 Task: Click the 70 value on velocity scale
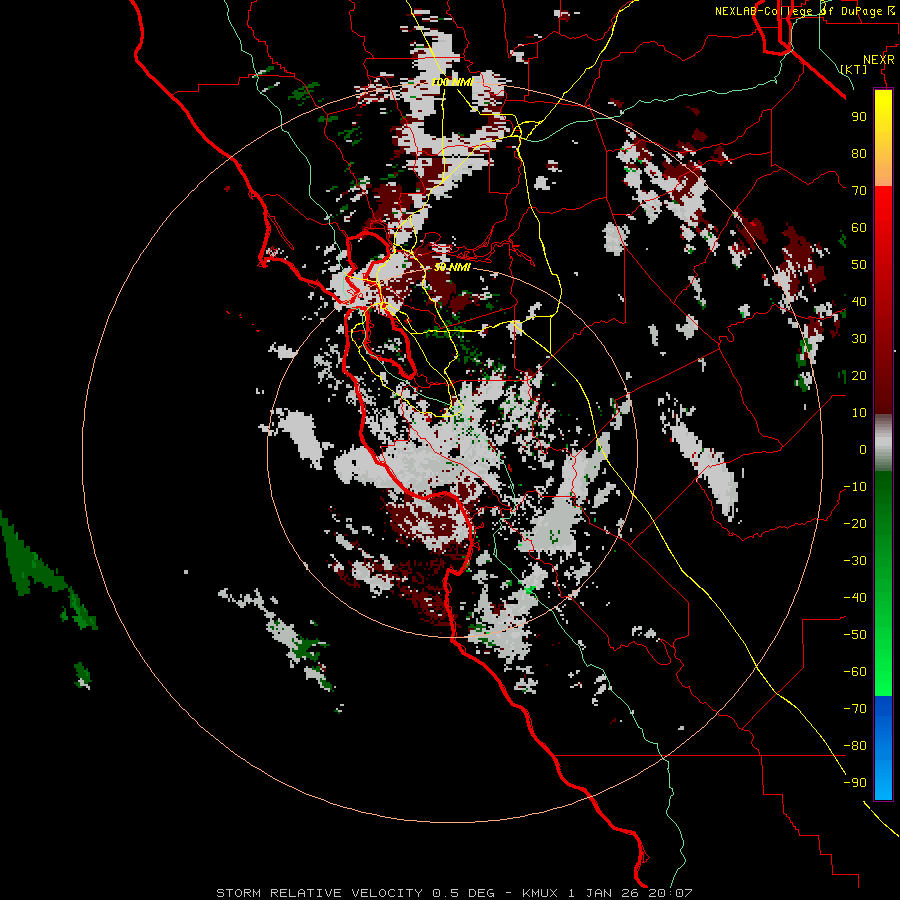(859, 191)
